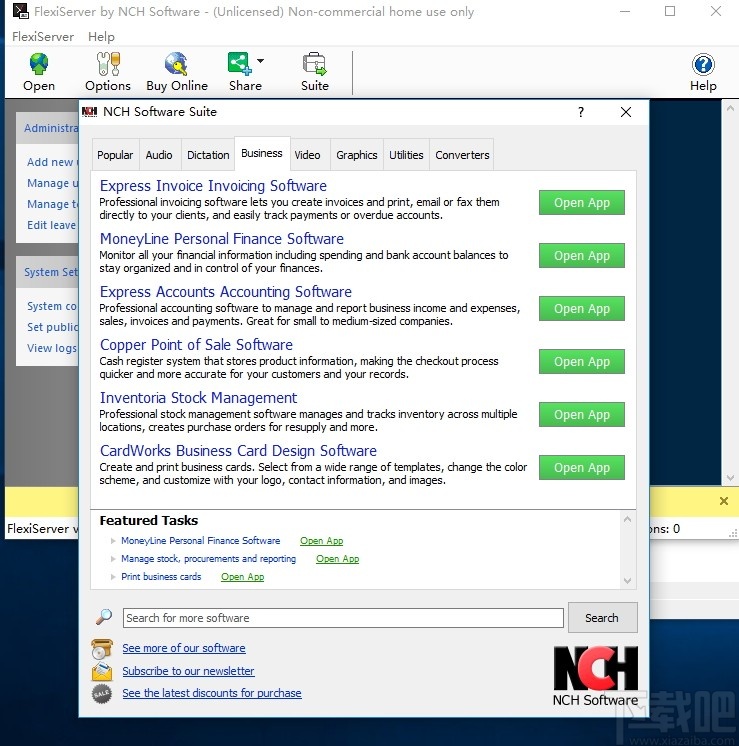Open App for CardWorks Business Card
The width and height of the screenshot is (739, 746).
pos(581,468)
